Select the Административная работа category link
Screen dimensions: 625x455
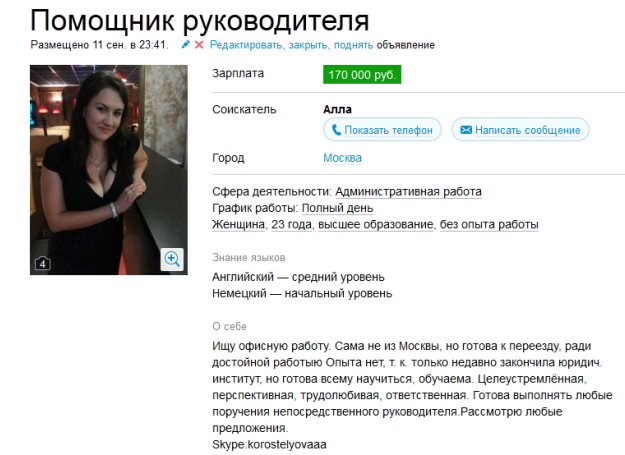coord(408,192)
